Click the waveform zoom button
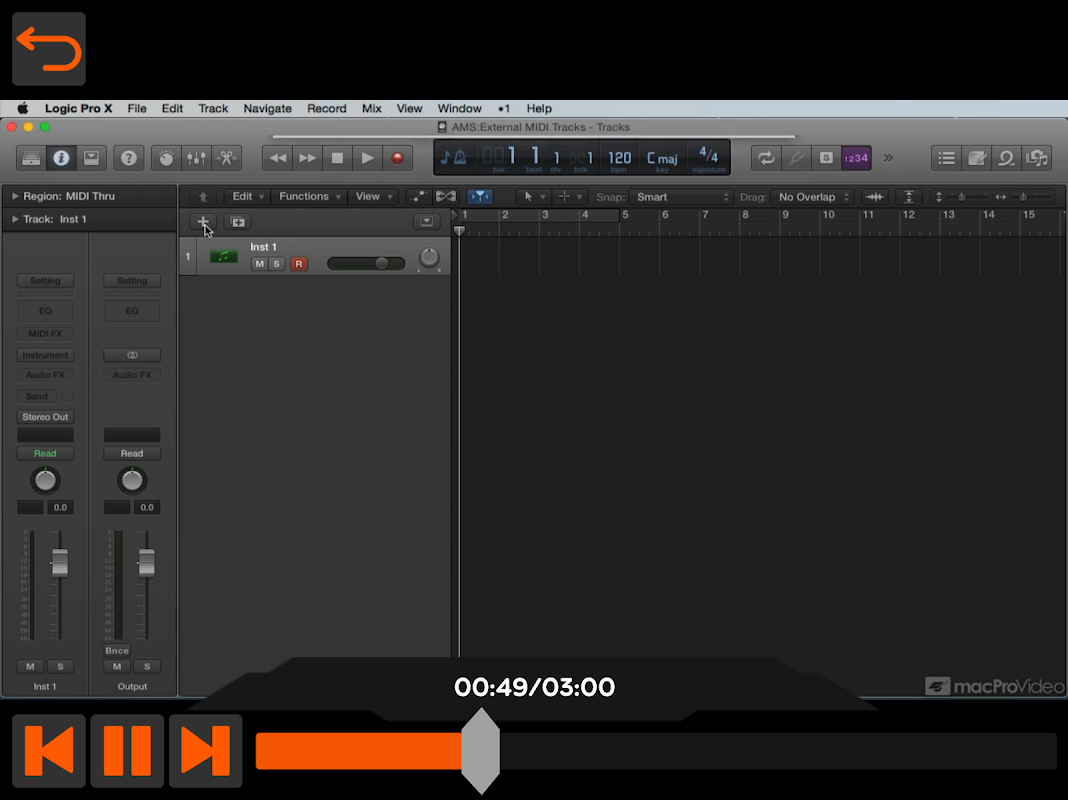The width and height of the screenshot is (1068, 800). 875,197
